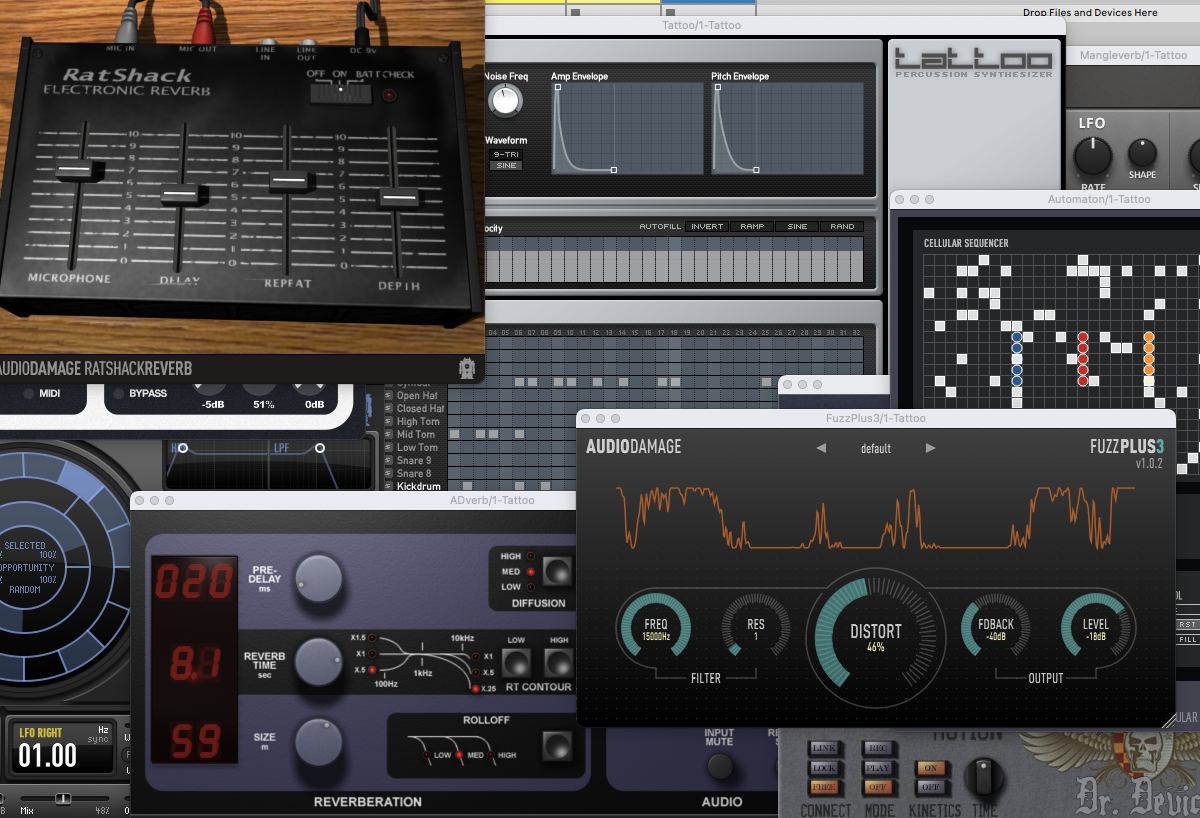Click the Audio Damage robot logo icon
Image resolution: width=1200 pixels, height=818 pixels.
click(x=466, y=369)
